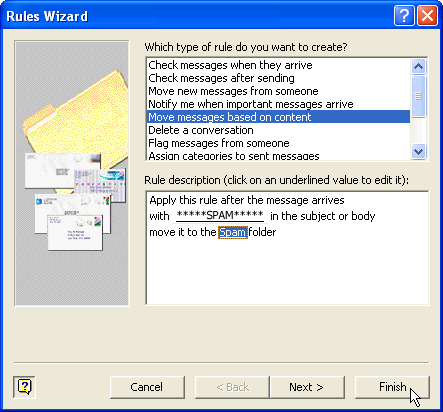Click the rule list scrollbar thumb
This screenshot has height=412, width=443.
418,96
